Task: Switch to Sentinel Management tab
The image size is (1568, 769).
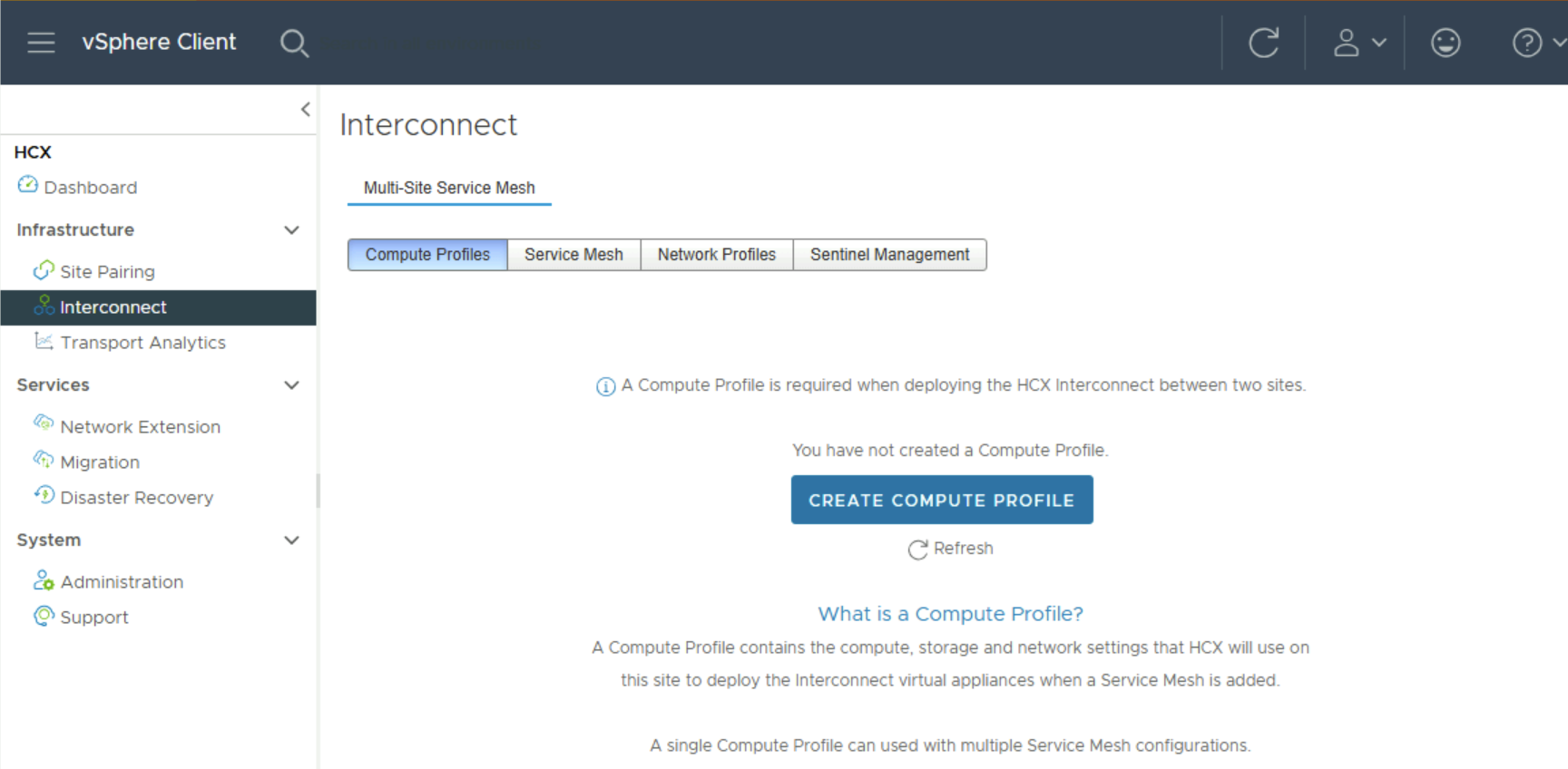Action: pos(890,255)
